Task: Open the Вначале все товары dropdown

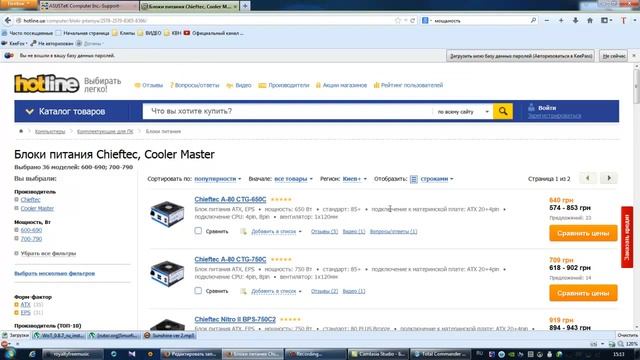Action: coord(293,179)
